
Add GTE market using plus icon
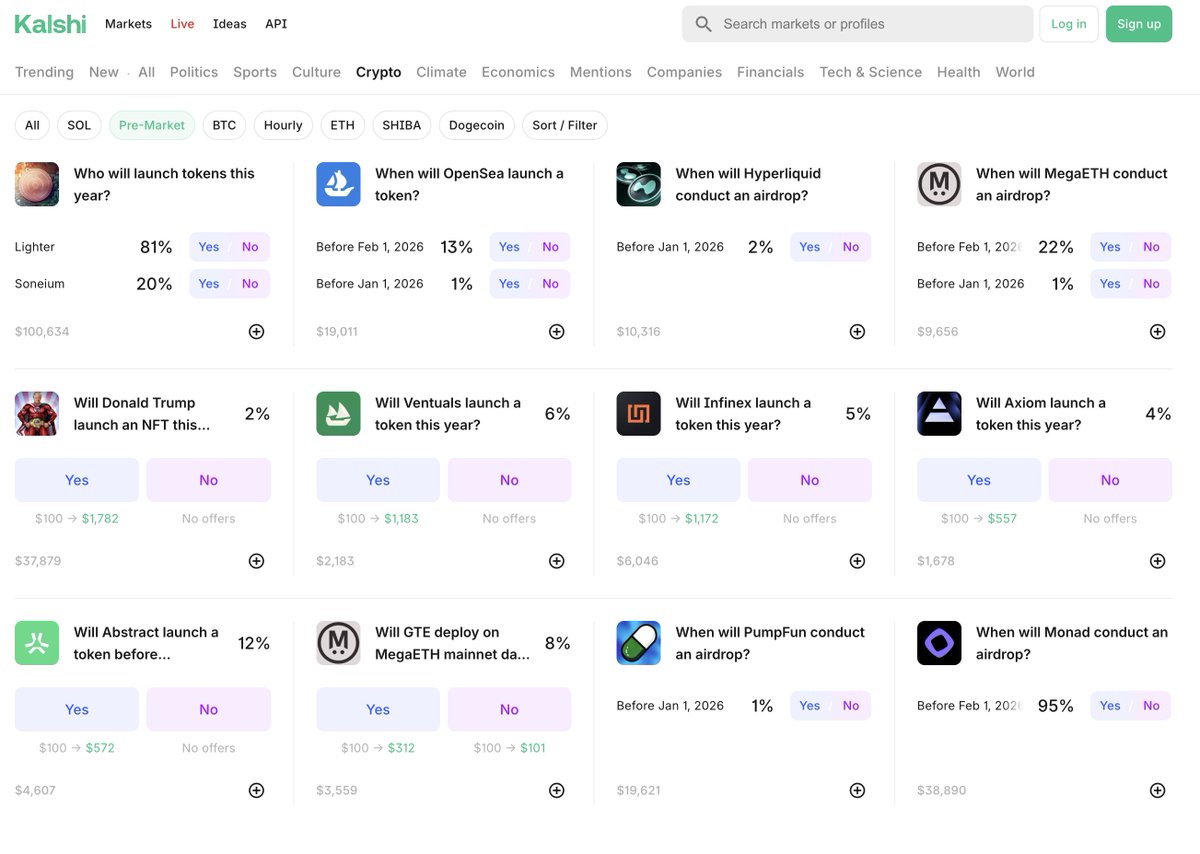557,790
